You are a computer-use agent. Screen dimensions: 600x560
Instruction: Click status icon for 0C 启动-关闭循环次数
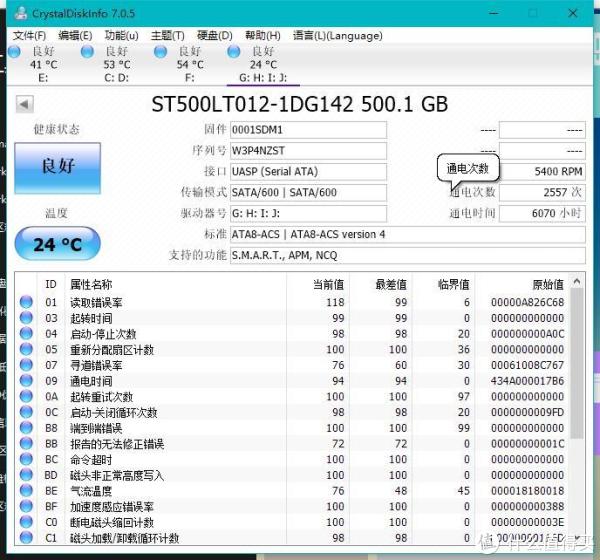(26, 412)
